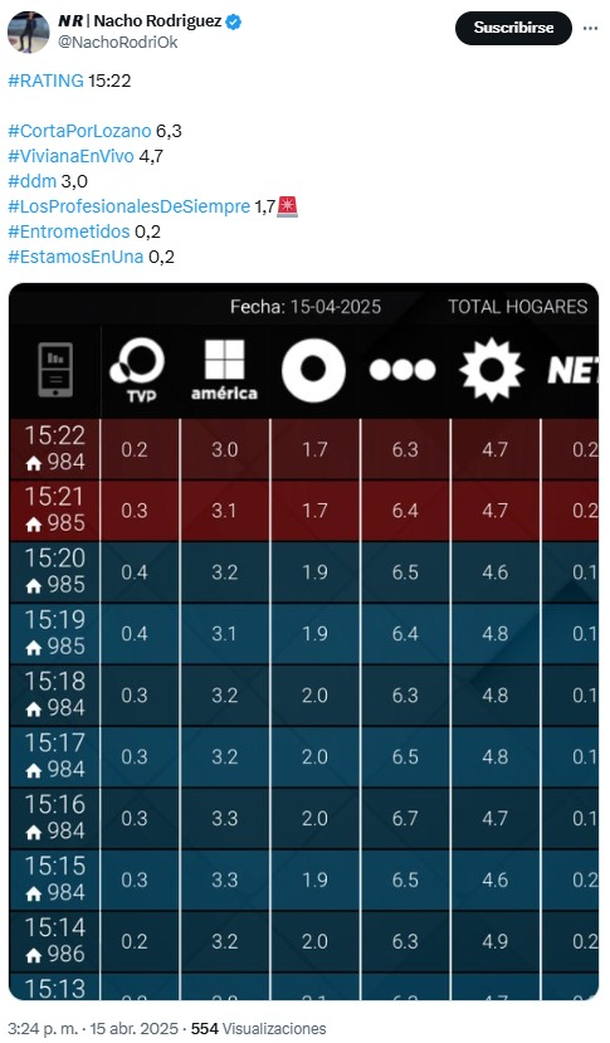Click the TVP channel logo

tap(136, 371)
